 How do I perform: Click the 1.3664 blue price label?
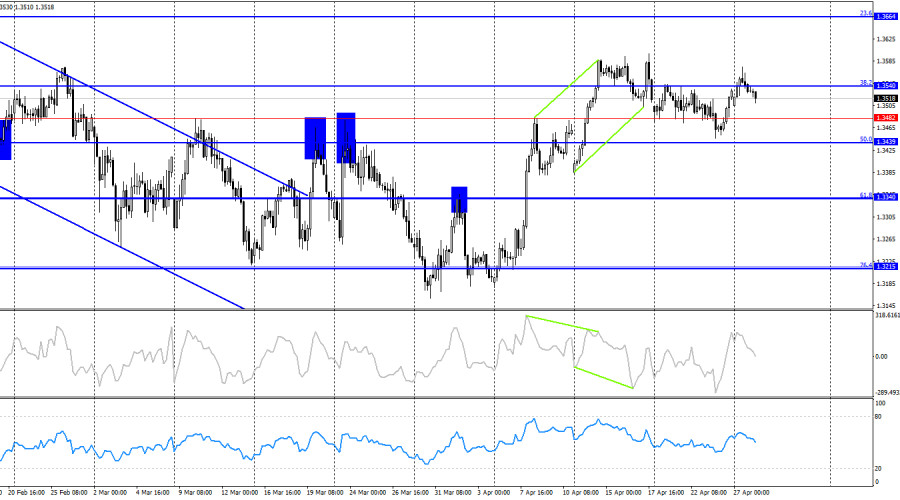(x=886, y=17)
